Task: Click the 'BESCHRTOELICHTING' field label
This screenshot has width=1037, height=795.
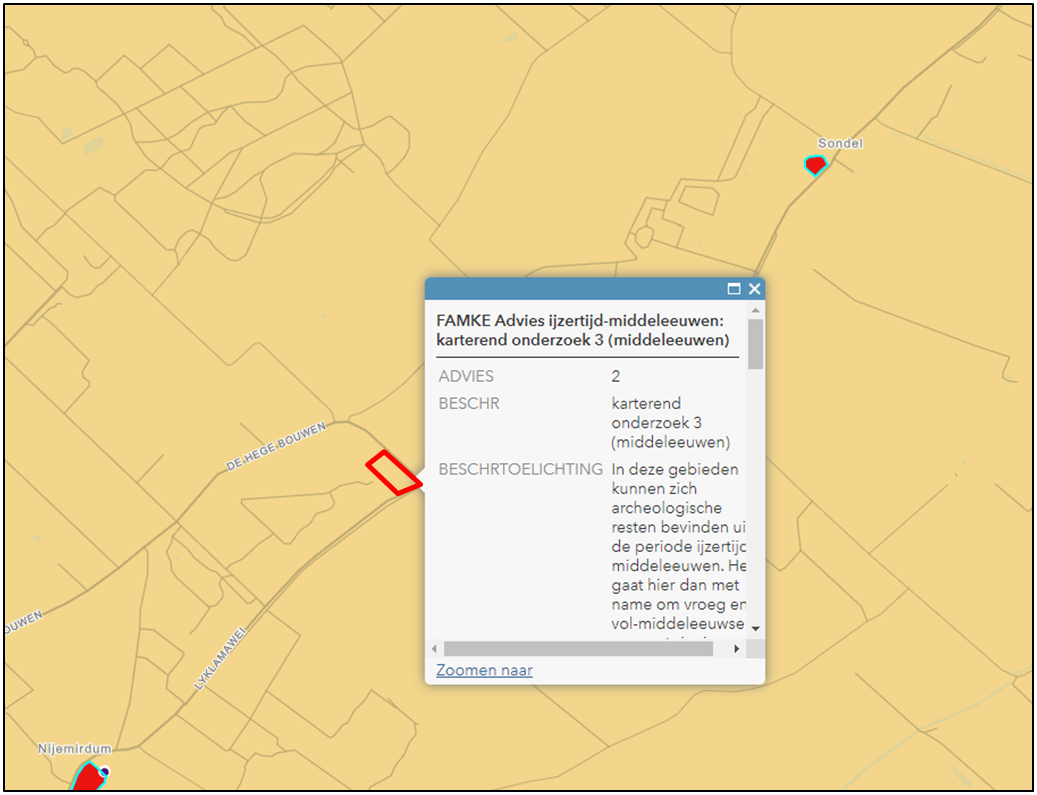Action: click(520, 470)
